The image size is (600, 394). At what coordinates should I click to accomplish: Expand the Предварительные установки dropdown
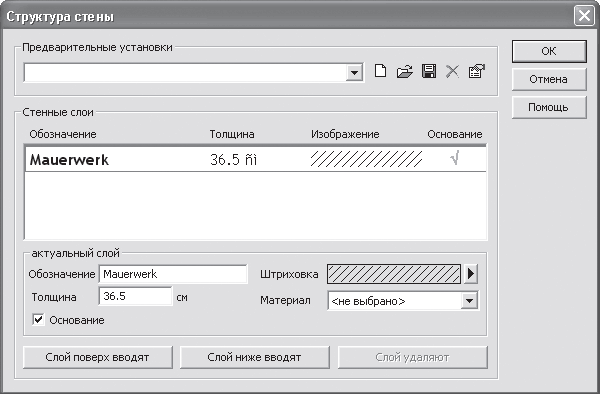coord(354,72)
